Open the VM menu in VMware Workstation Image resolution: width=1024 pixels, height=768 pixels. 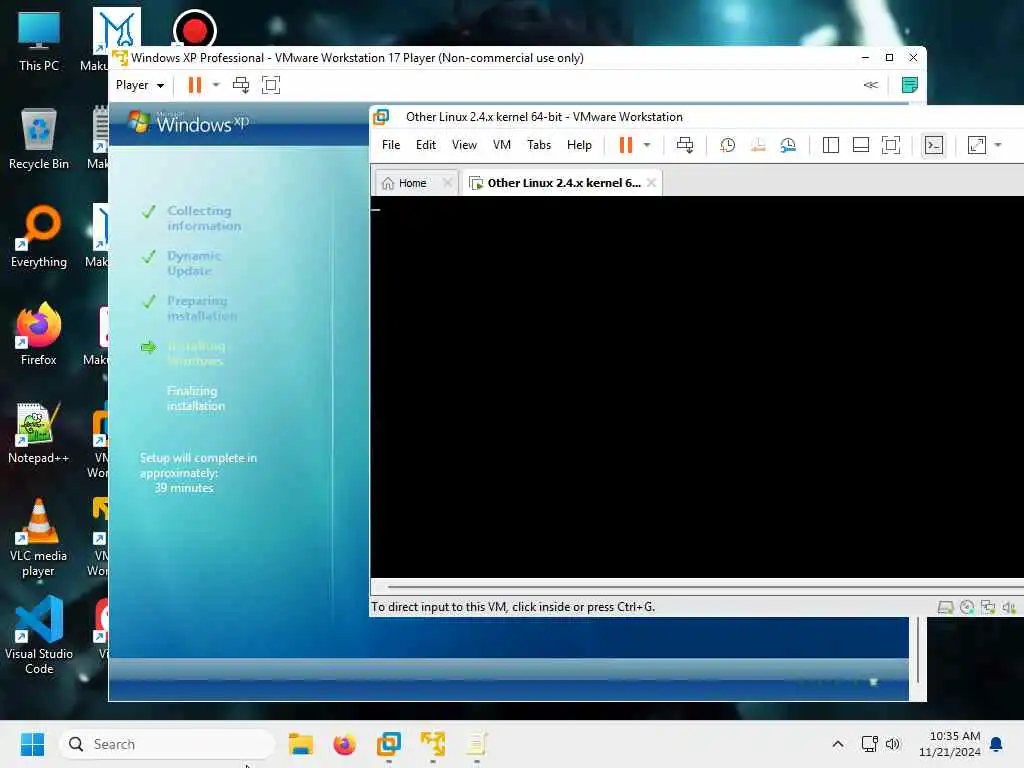(x=502, y=145)
